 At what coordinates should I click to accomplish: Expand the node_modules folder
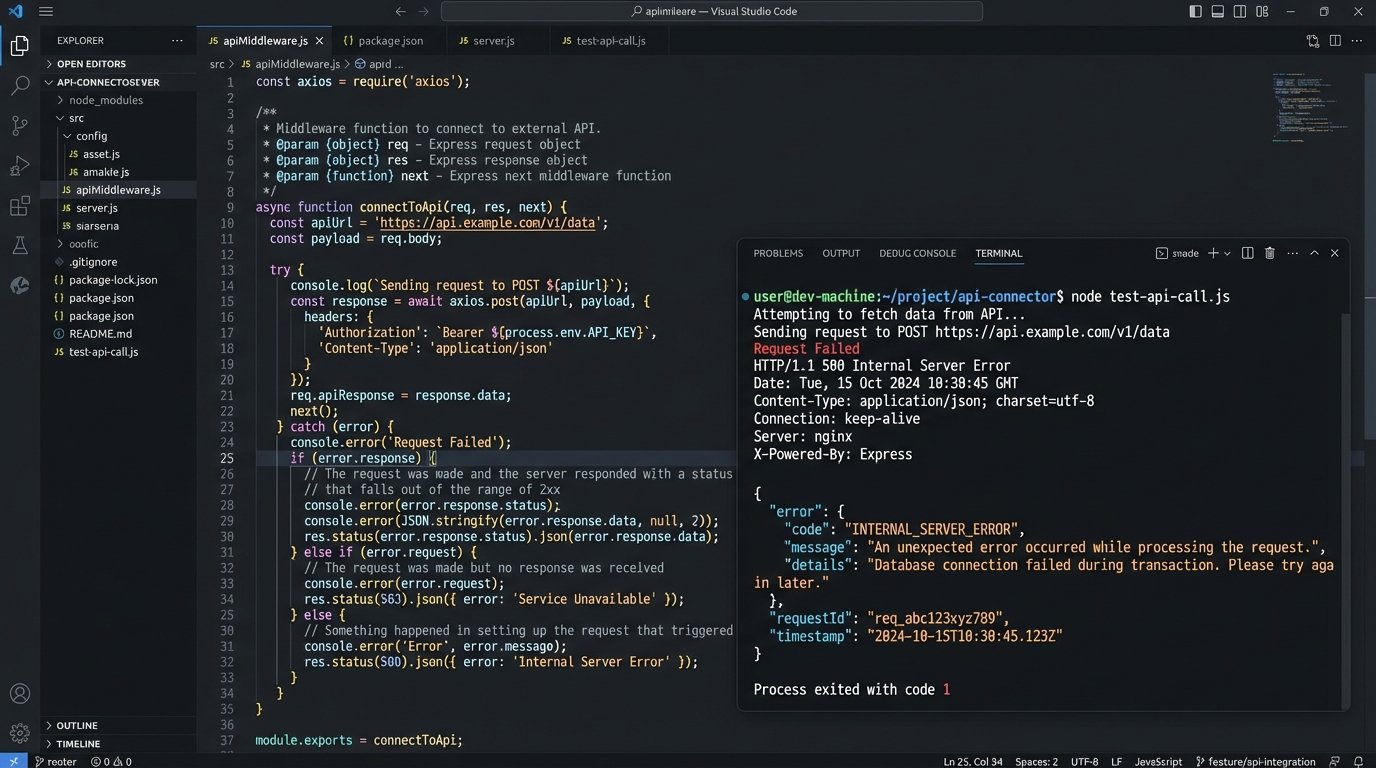click(x=105, y=100)
